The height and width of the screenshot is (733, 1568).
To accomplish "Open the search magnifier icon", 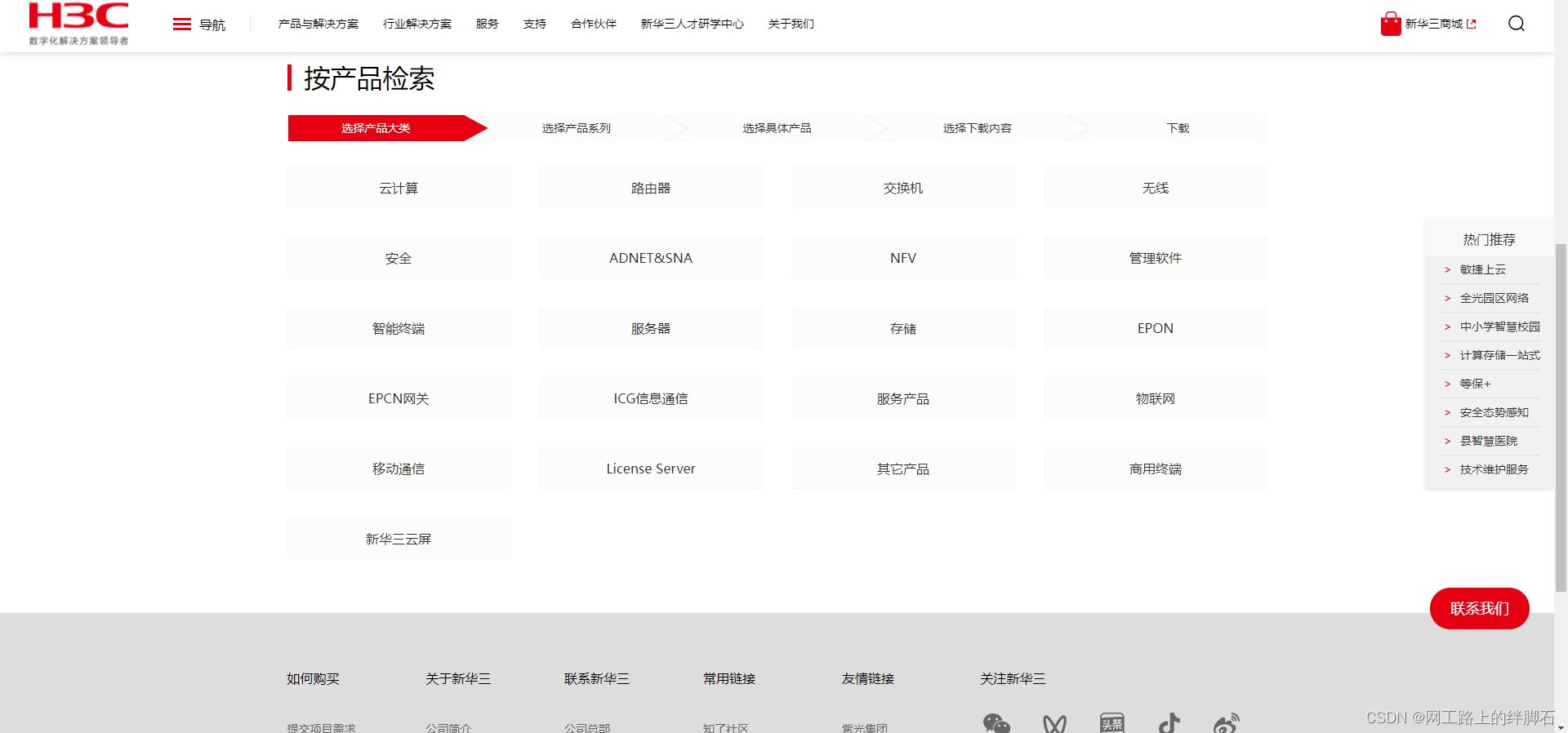I will pos(1517,24).
